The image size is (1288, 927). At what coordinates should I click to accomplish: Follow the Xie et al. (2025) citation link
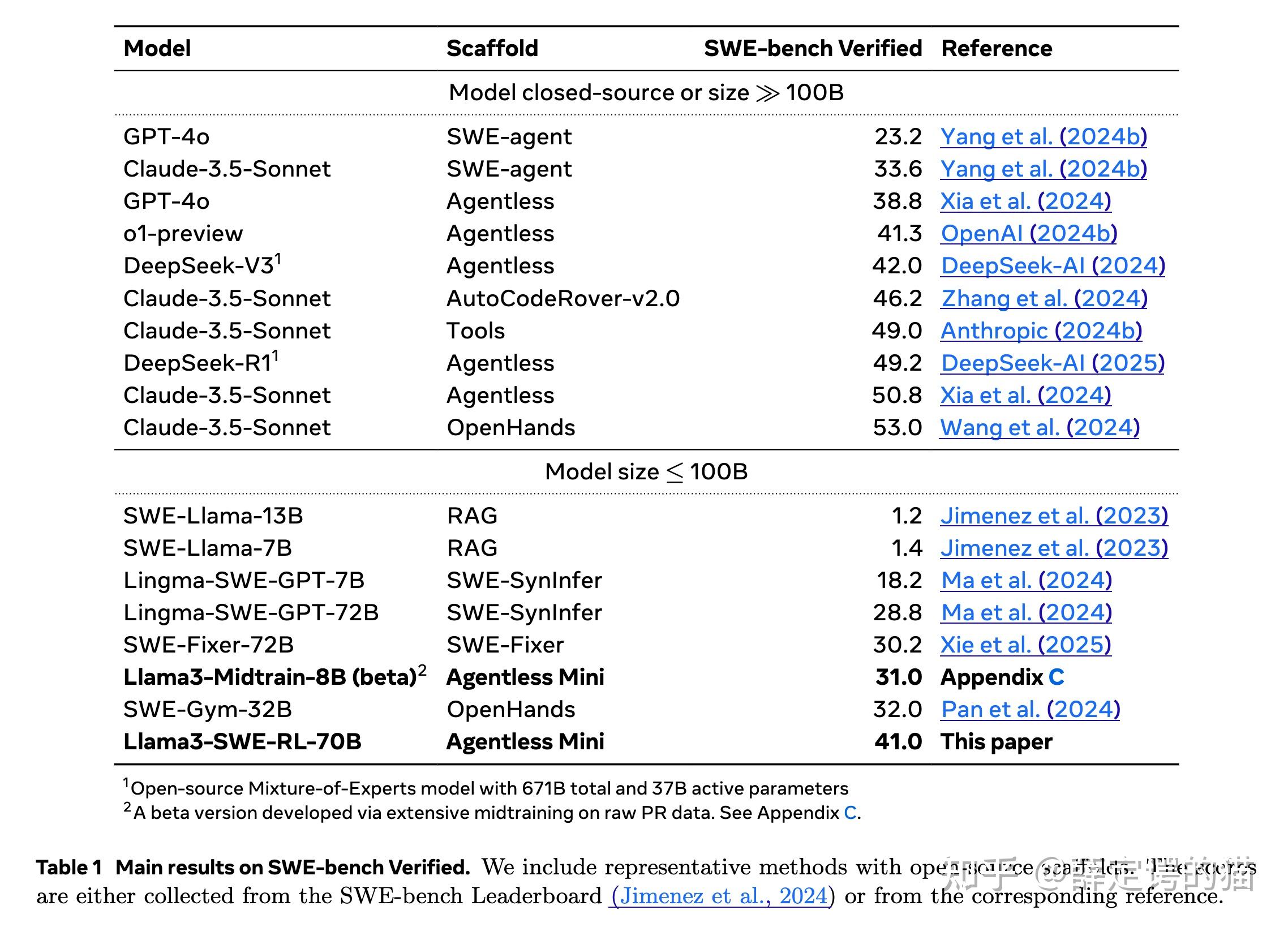tap(1025, 645)
